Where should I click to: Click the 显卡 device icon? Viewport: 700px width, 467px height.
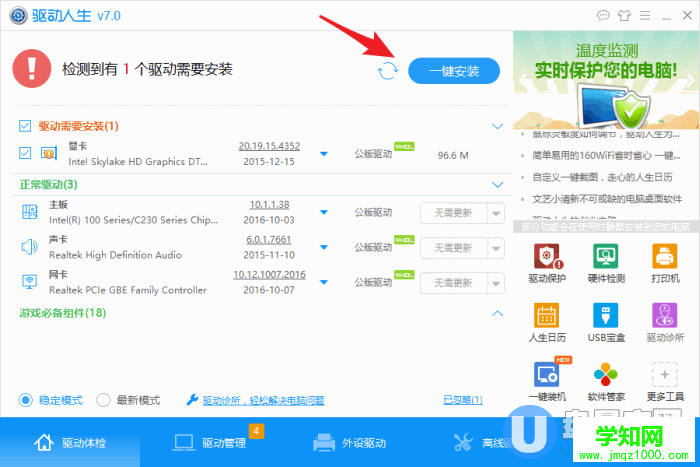click(49, 153)
